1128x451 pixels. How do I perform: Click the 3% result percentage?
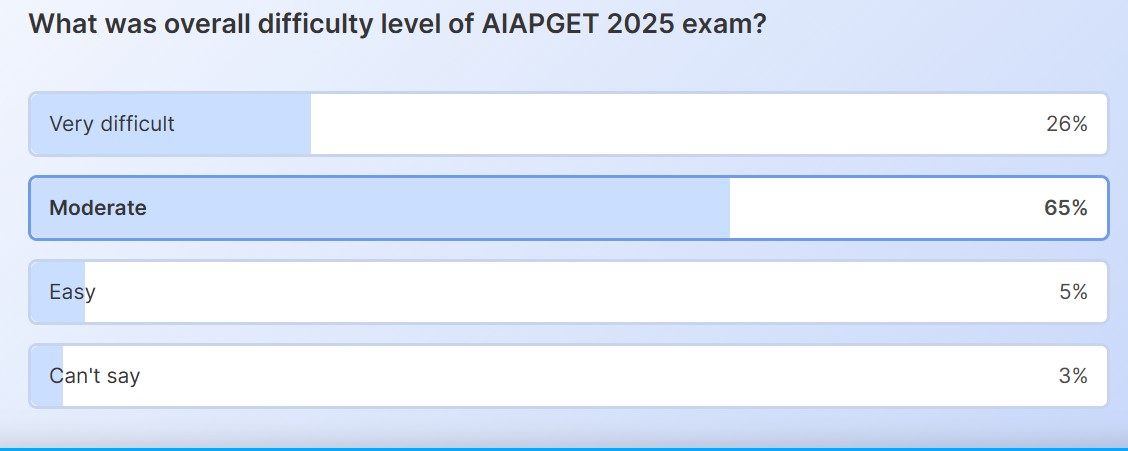pos(1073,376)
